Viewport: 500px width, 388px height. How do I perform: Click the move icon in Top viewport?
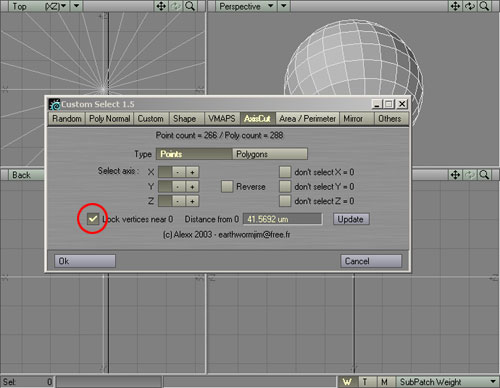pyautogui.click(x=161, y=6)
